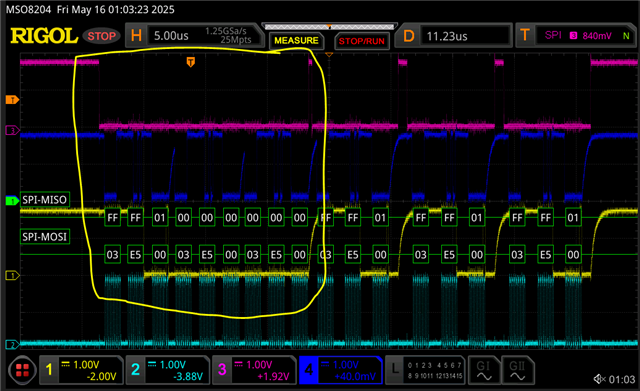Toggle channel 3 magenta button

[222, 370]
